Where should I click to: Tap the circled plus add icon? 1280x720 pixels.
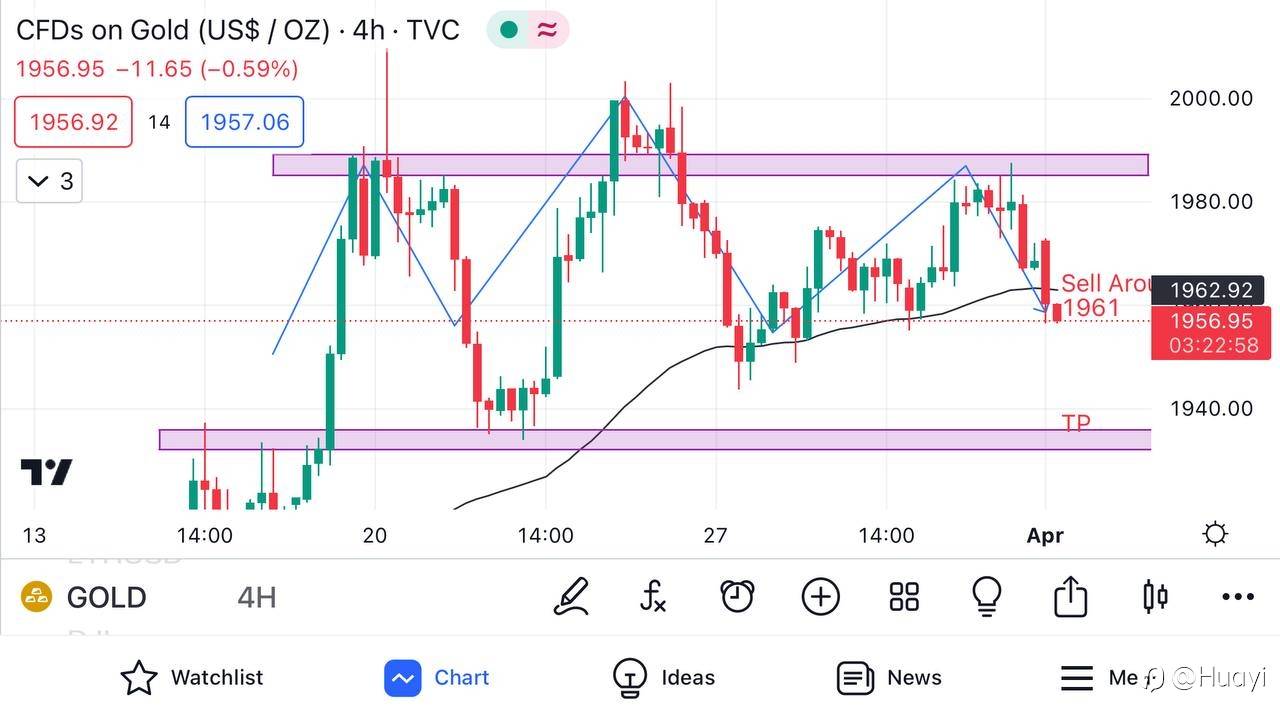[x=820, y=597]
